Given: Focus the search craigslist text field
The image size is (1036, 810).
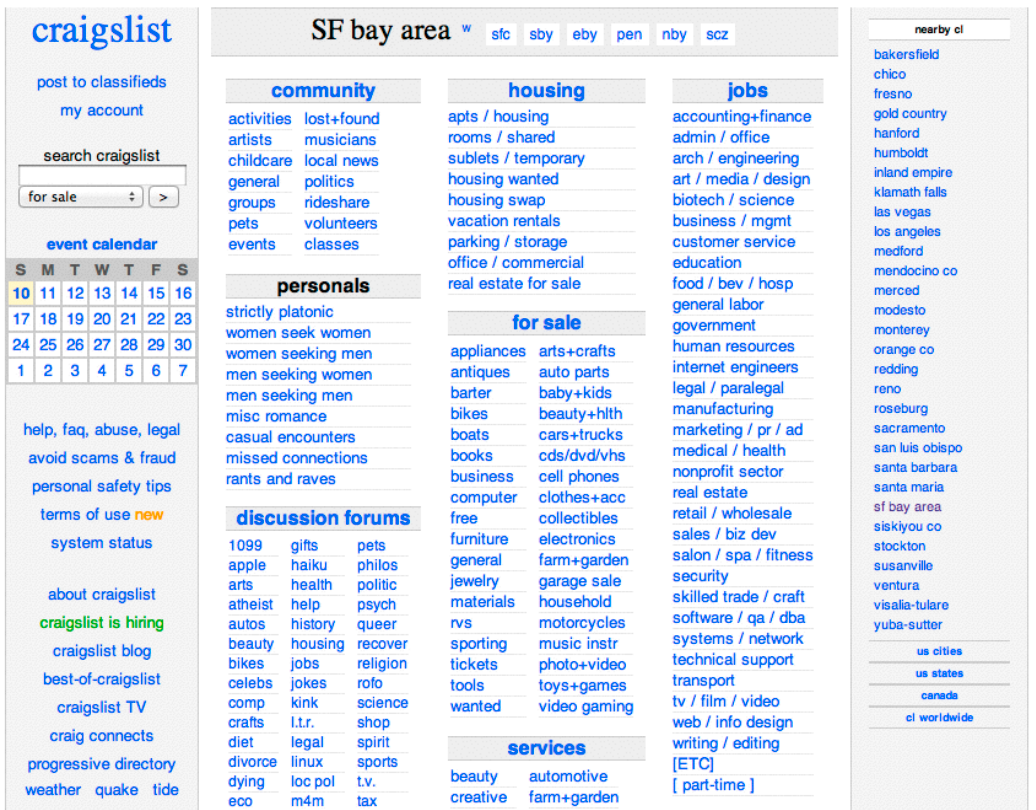Looking at the screenshot, I should [102, 175].
